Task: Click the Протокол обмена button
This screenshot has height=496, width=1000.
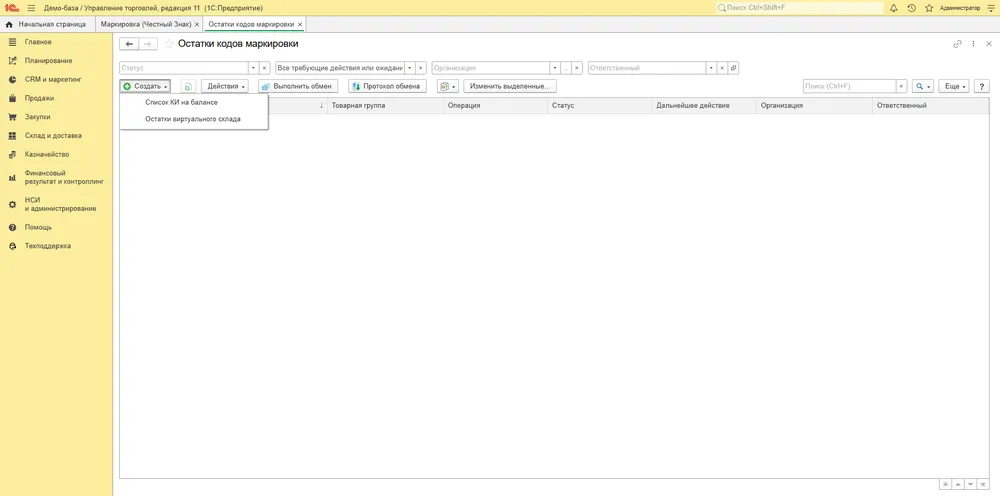Action: pos(387,86)
